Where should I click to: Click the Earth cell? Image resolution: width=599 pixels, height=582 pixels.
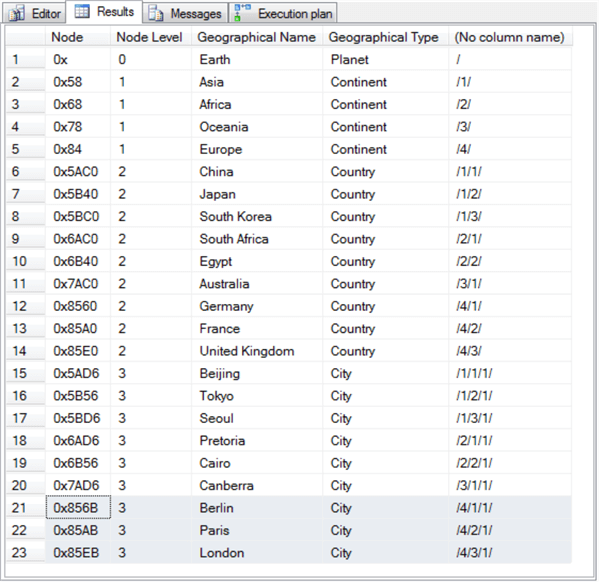pos(257,60)
